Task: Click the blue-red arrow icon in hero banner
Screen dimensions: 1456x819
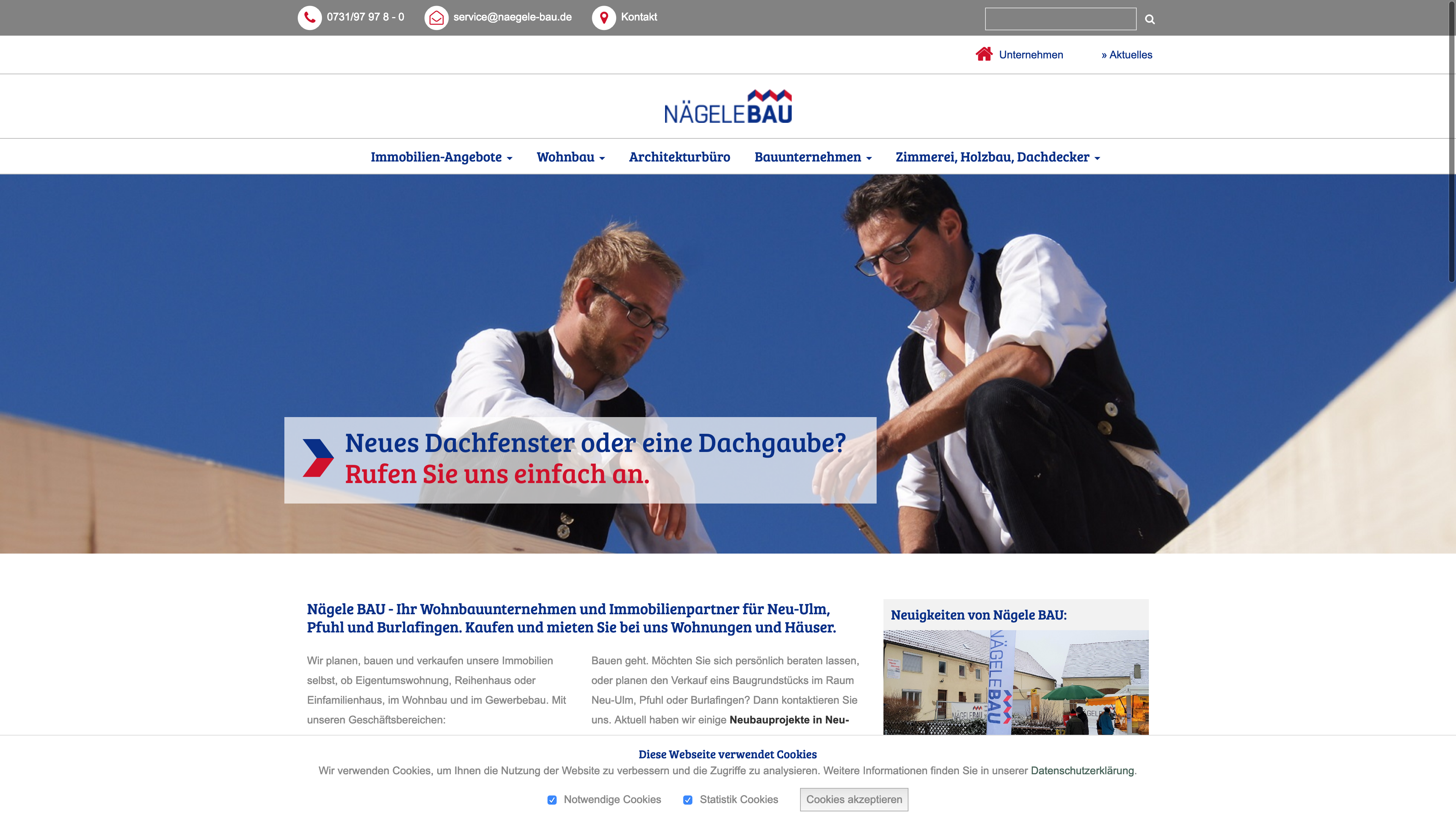Action: click(318, 458)
